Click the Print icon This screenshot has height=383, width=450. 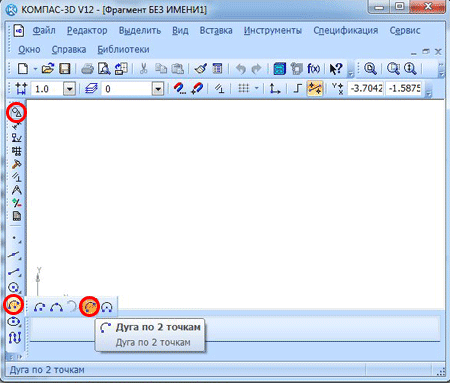[x=87, y=69]
